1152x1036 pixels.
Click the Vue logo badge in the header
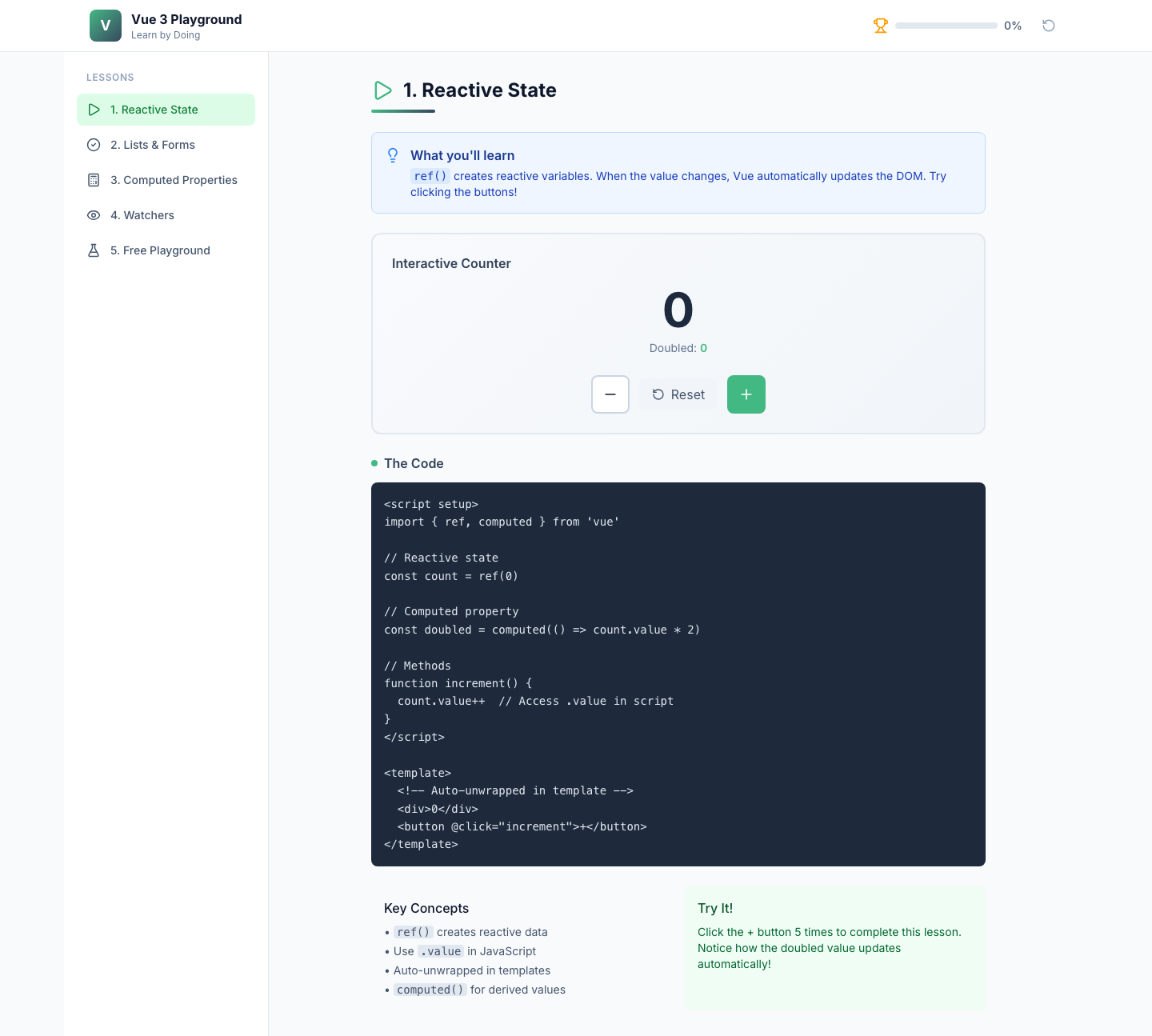[x=105, y=25]
